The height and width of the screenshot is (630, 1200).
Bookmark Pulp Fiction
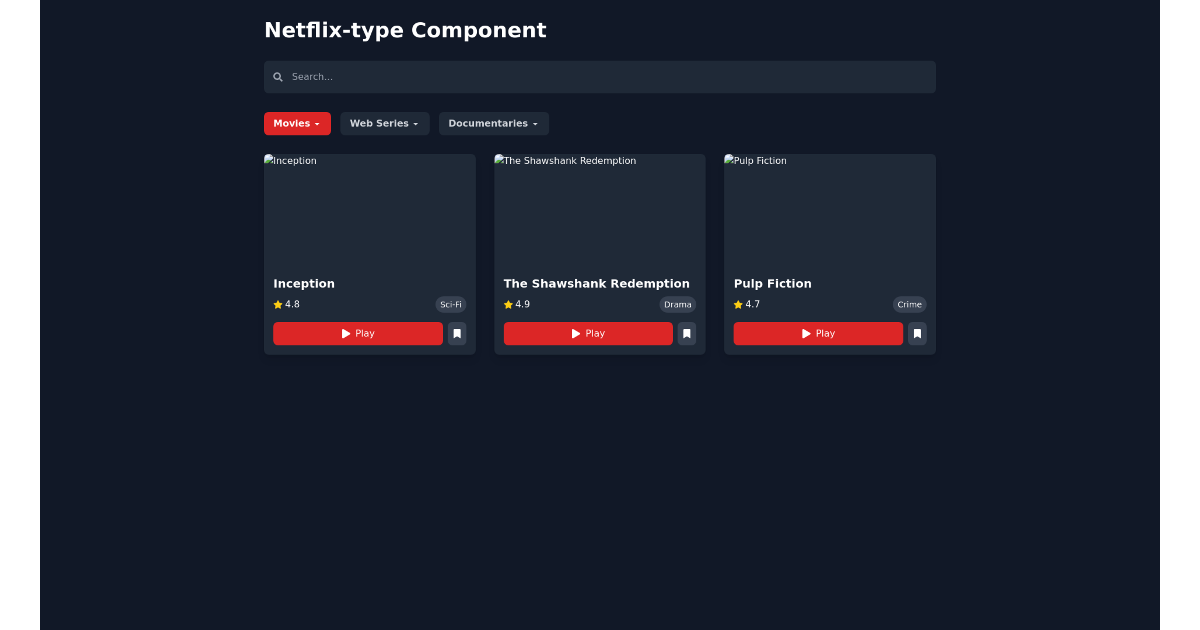click(917, 333)
